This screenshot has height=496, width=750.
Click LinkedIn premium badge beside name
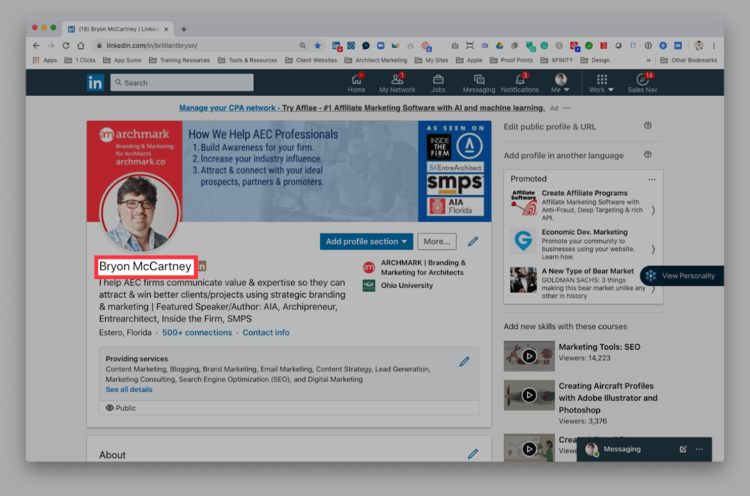pyautogui.click(x=202, y=265)
